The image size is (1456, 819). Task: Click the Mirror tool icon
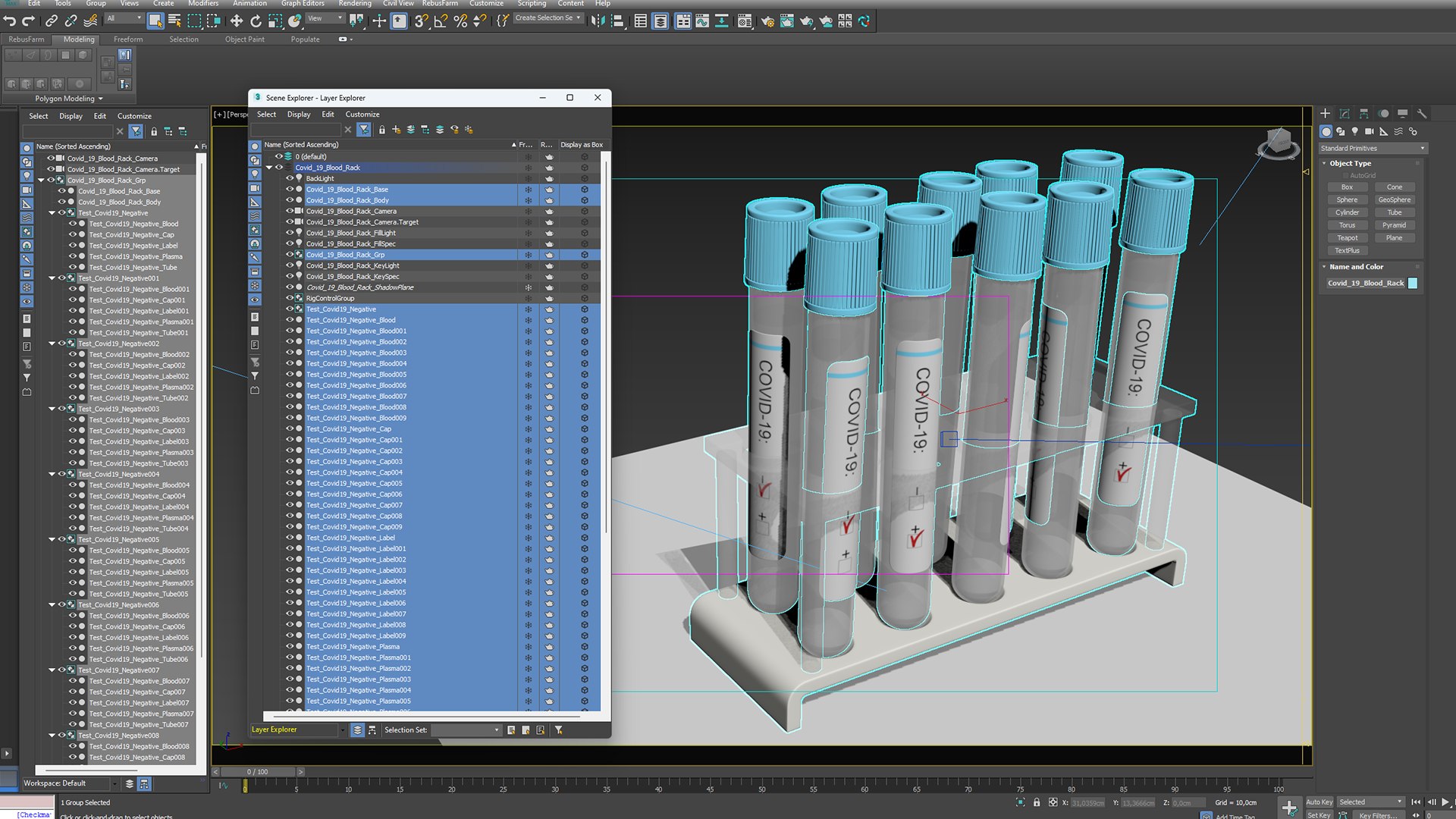[598, 20]
